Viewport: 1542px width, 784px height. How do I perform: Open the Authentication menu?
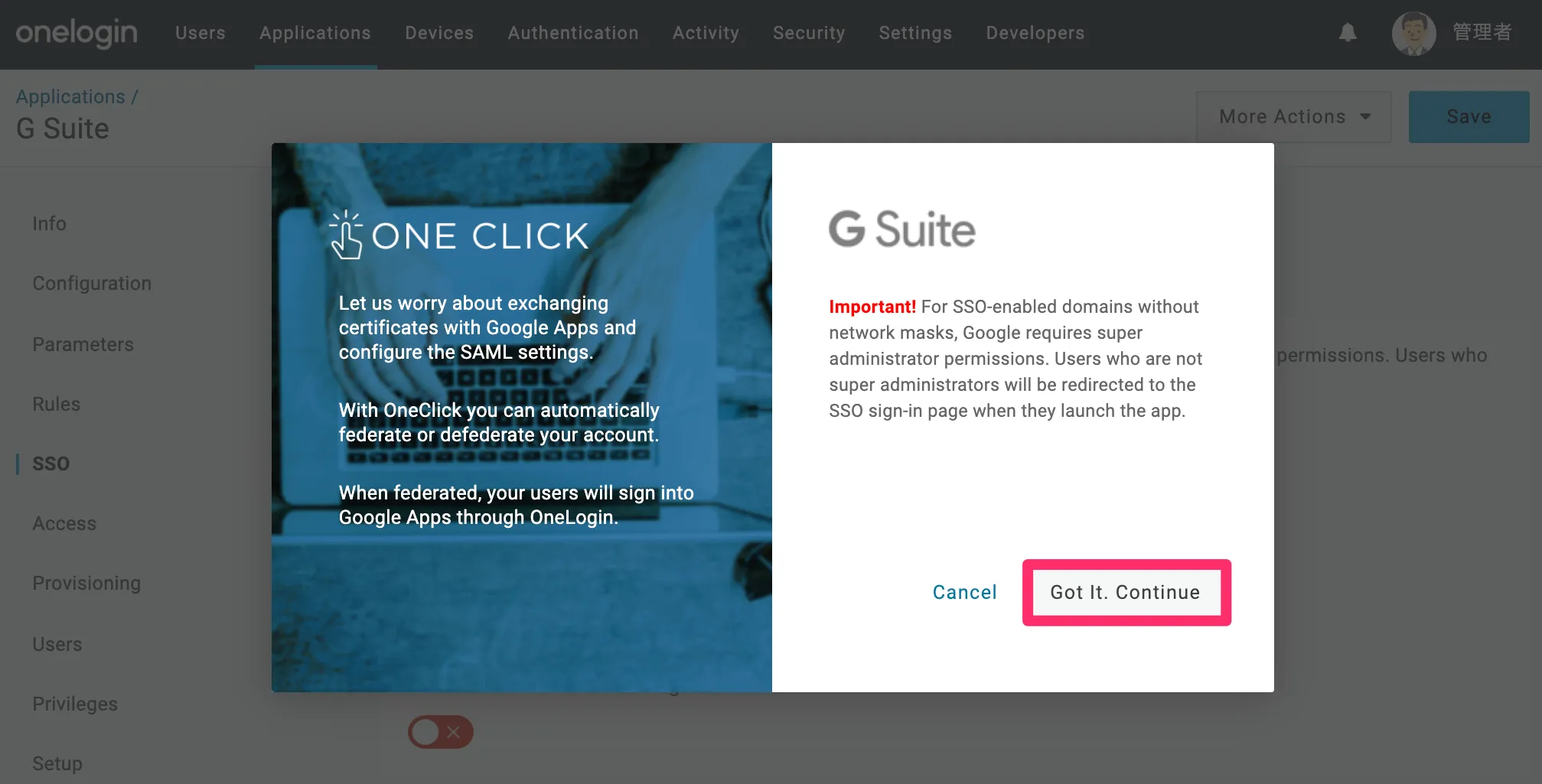pos(573,33)
